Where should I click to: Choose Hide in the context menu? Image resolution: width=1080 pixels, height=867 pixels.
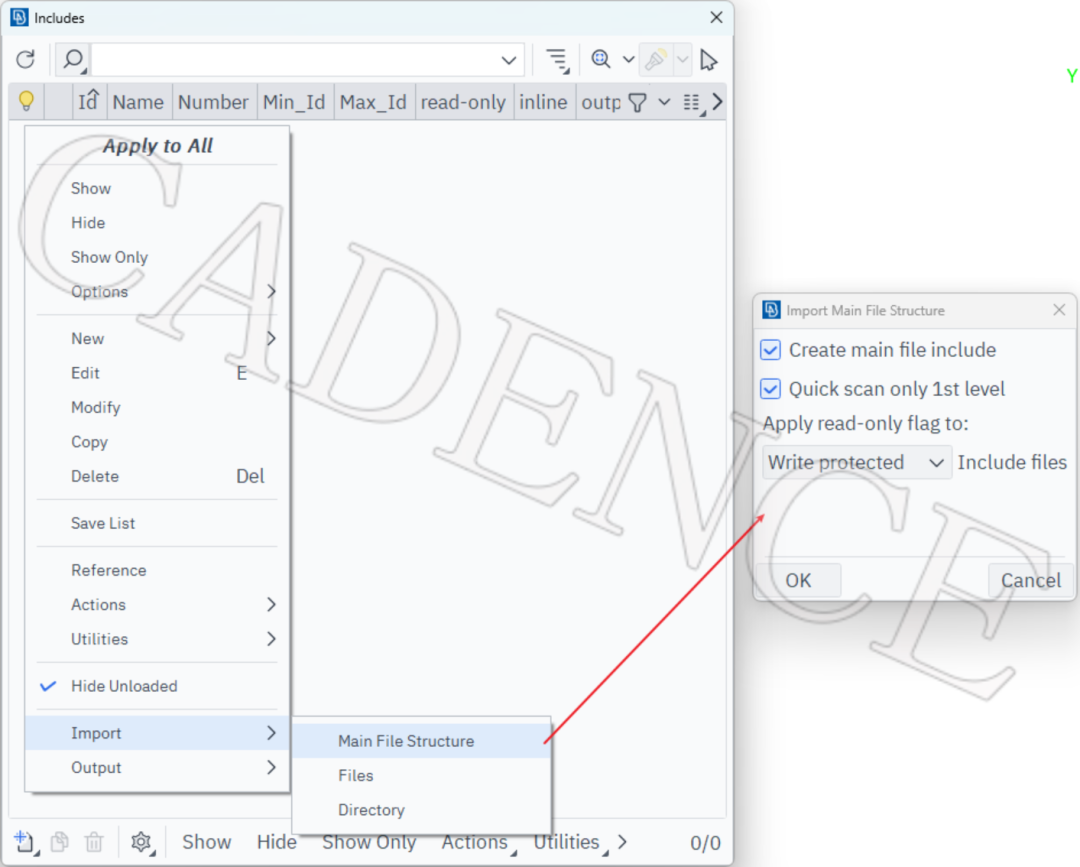click(x=157, y=223)
